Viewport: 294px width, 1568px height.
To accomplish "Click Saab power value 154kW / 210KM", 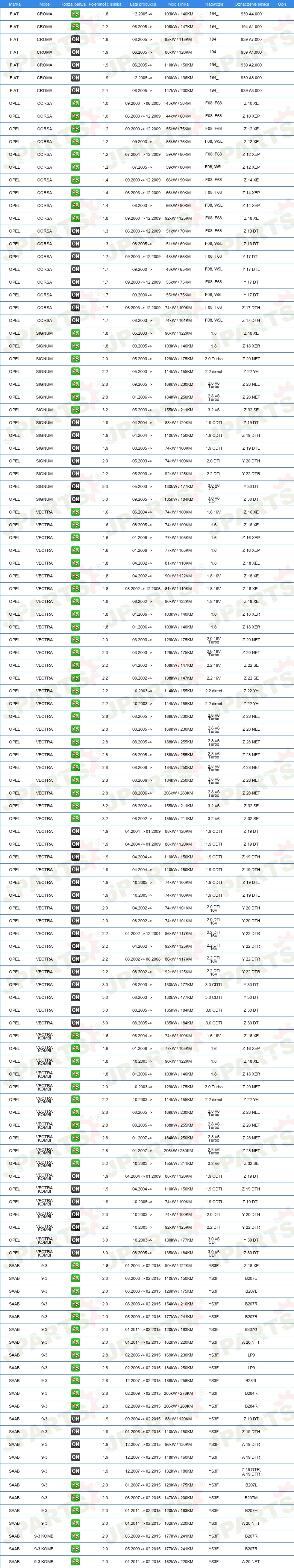I will coord(179,1304).
